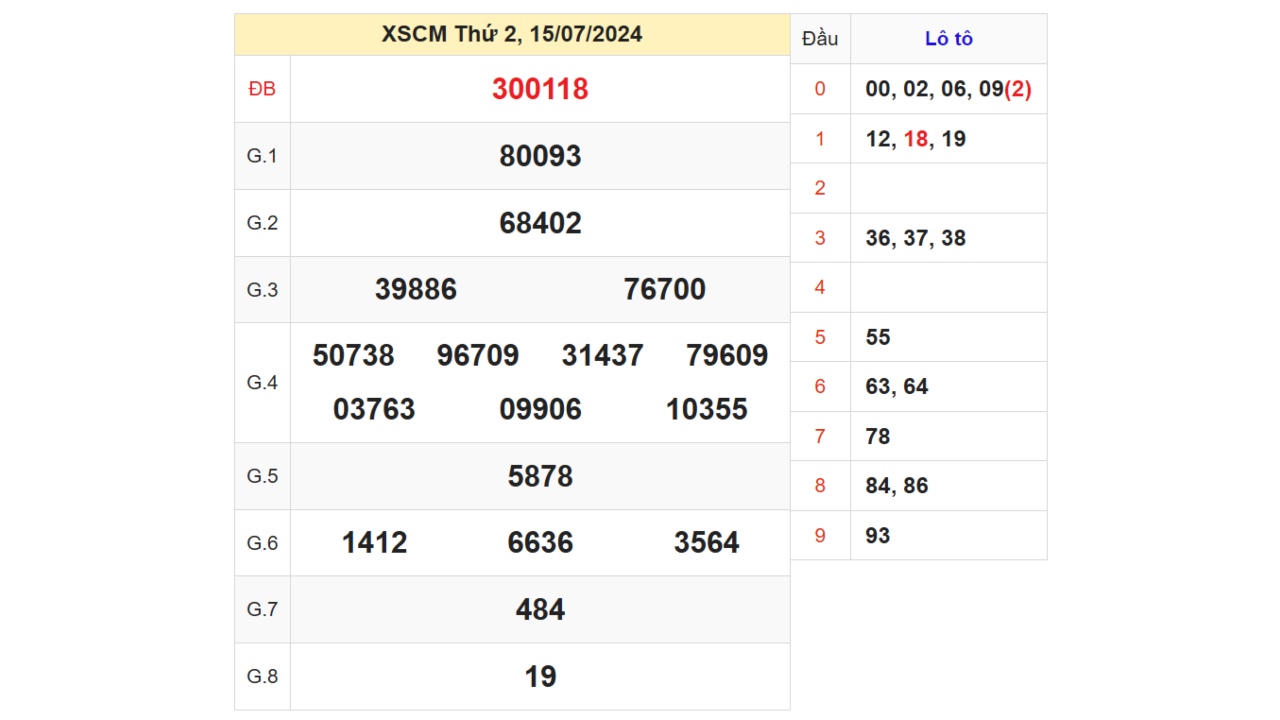Click the Đầu 6 cell
Viewport: 1280px width, 720px height.
[820, 387]
